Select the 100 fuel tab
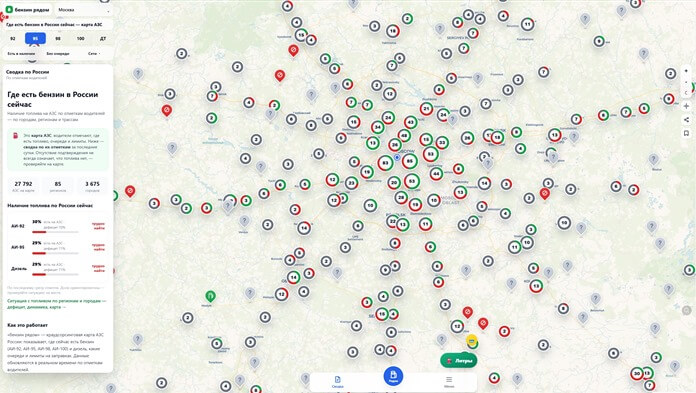Screen dimensions: 696x393 coord(80,39)
